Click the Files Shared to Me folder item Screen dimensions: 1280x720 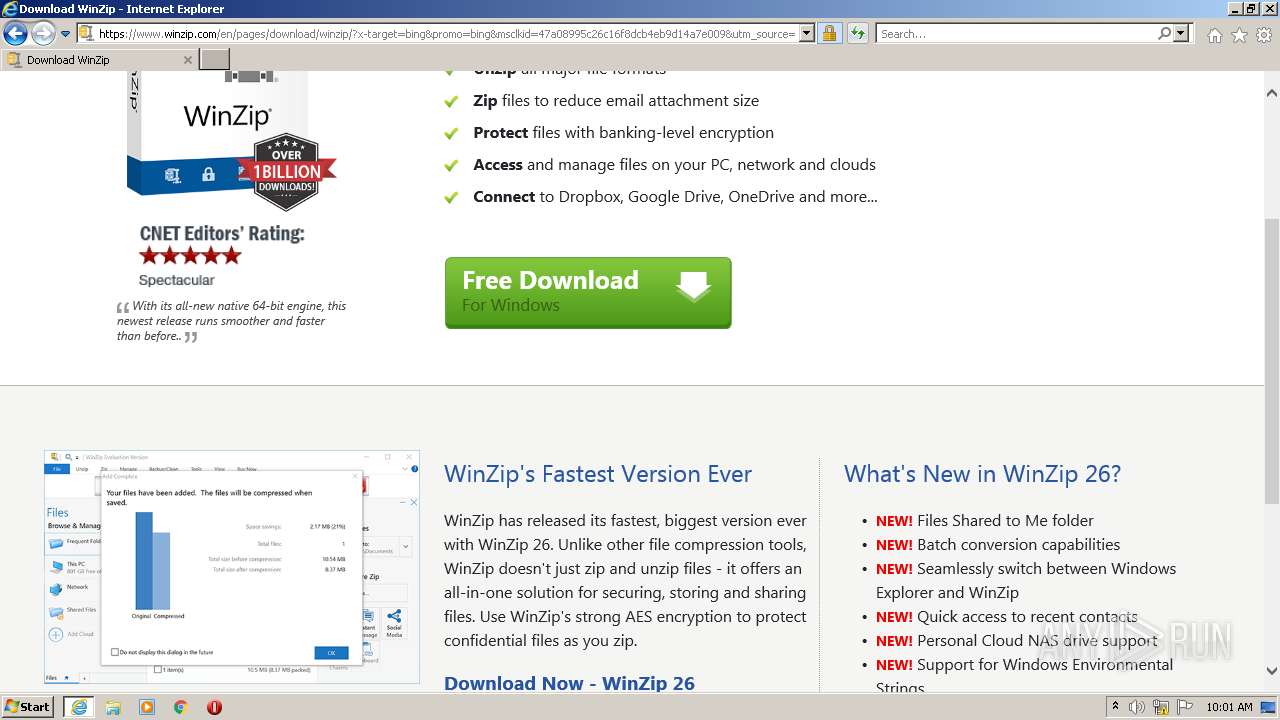[1005, 520]
